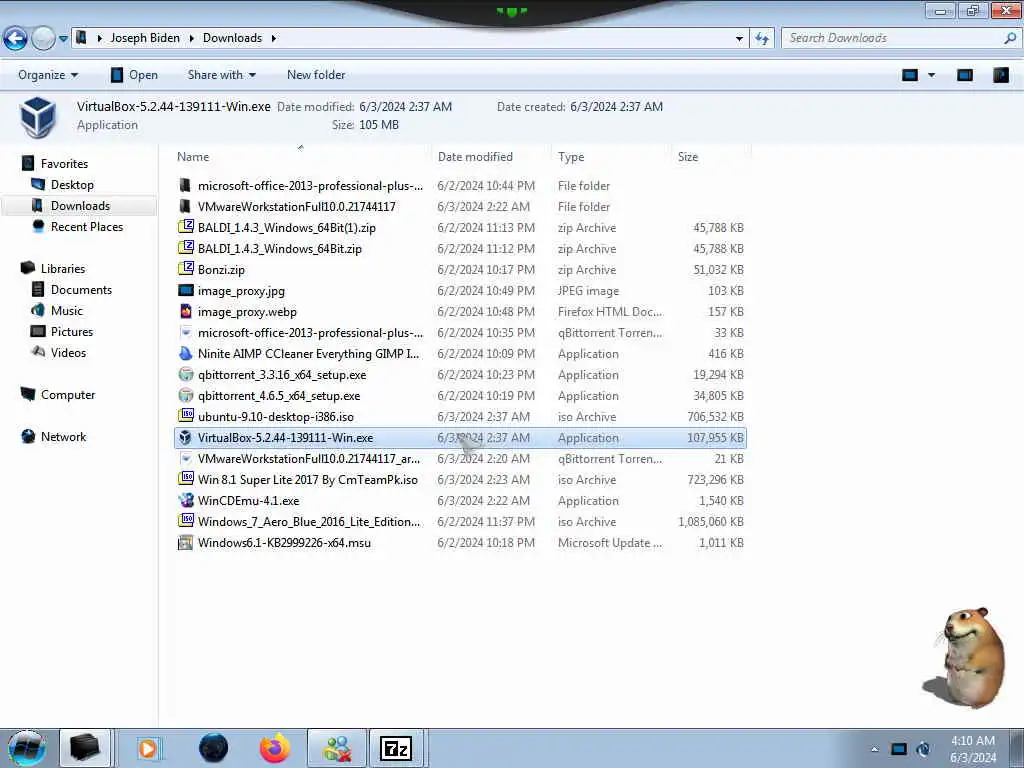1024x768 pixels.
Task: Select BALDI_1.4.3_Windows_64Bit(1).zip archive icon
Action: [x=185, y=227]
